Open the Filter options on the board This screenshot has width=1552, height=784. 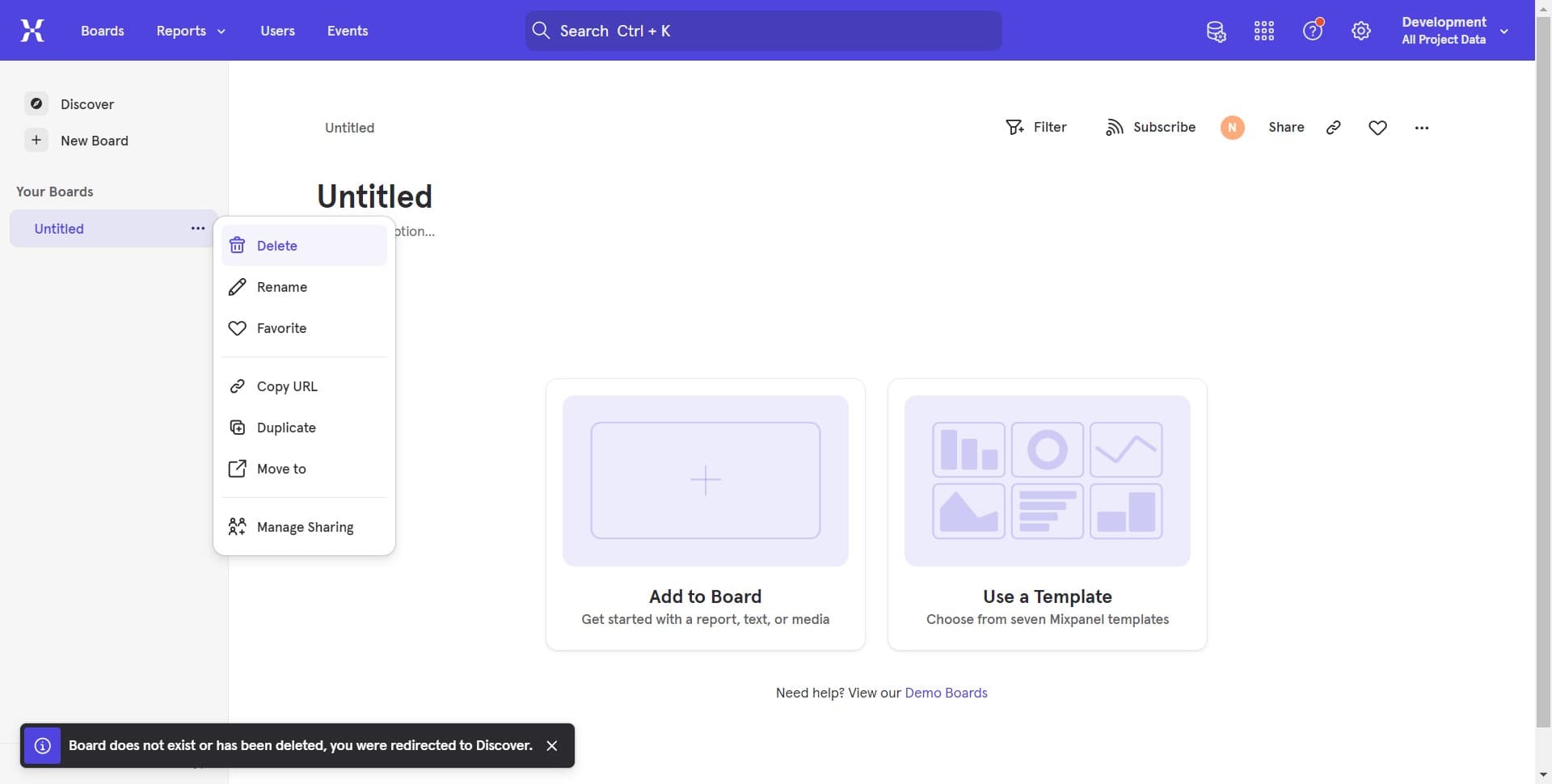(x=1037, y=127)
